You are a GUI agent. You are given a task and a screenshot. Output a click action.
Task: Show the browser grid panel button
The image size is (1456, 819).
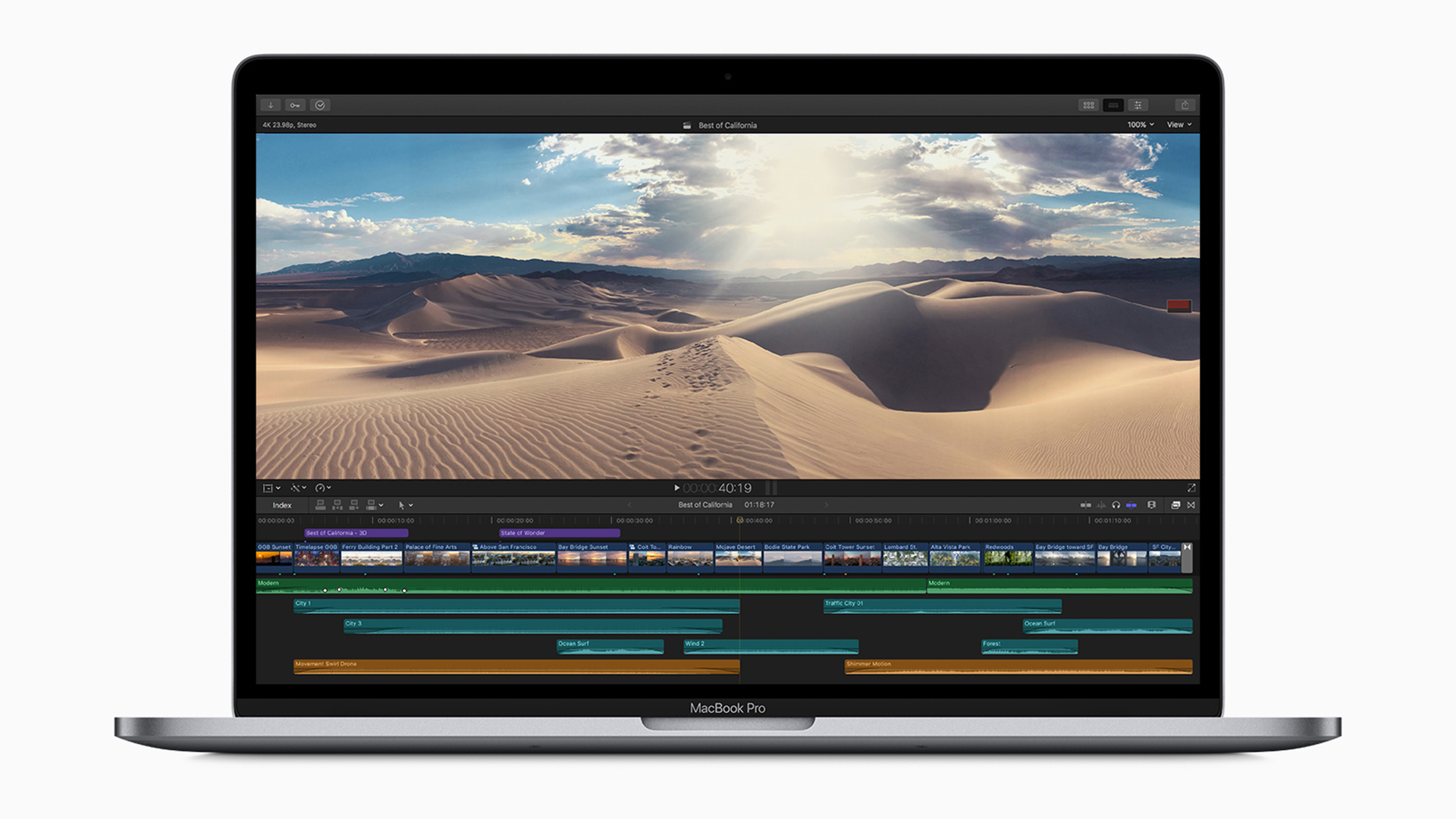click(1088, 105)
